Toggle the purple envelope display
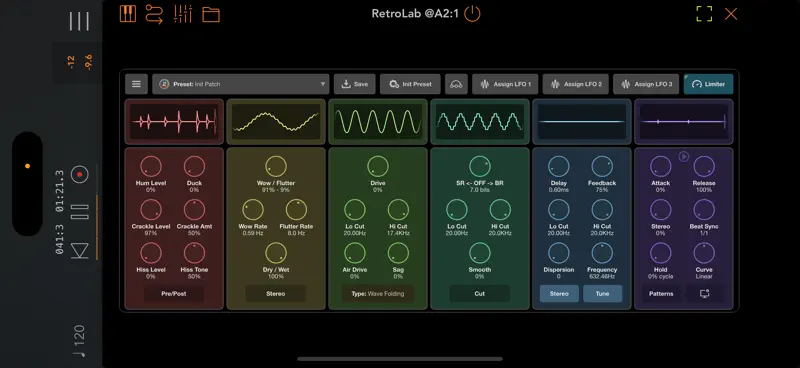This screenshot has height=368, width=800. 684,122
